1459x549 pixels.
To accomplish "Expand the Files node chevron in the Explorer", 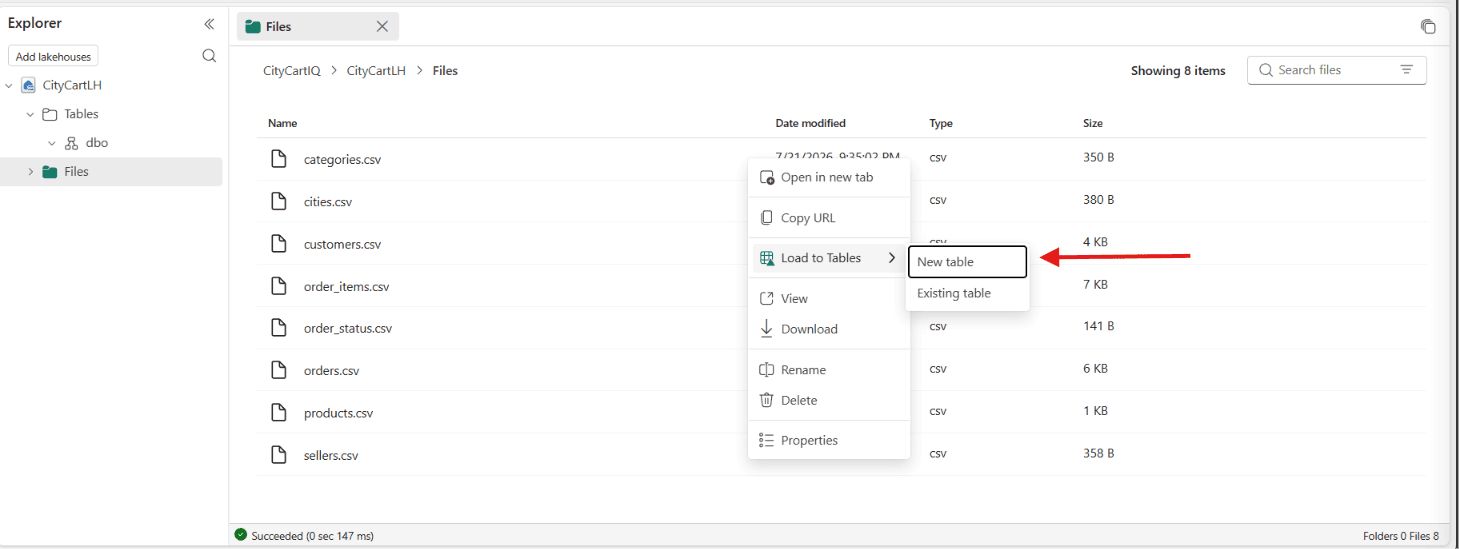I will [30, 172].
